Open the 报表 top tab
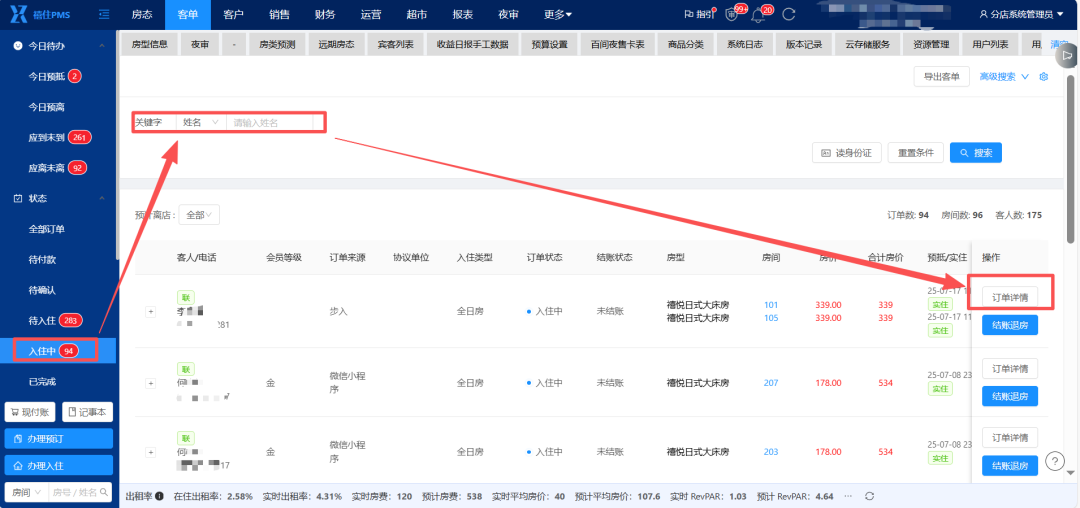This screenshot has width=1080, height=508. (x=463, y=14)
